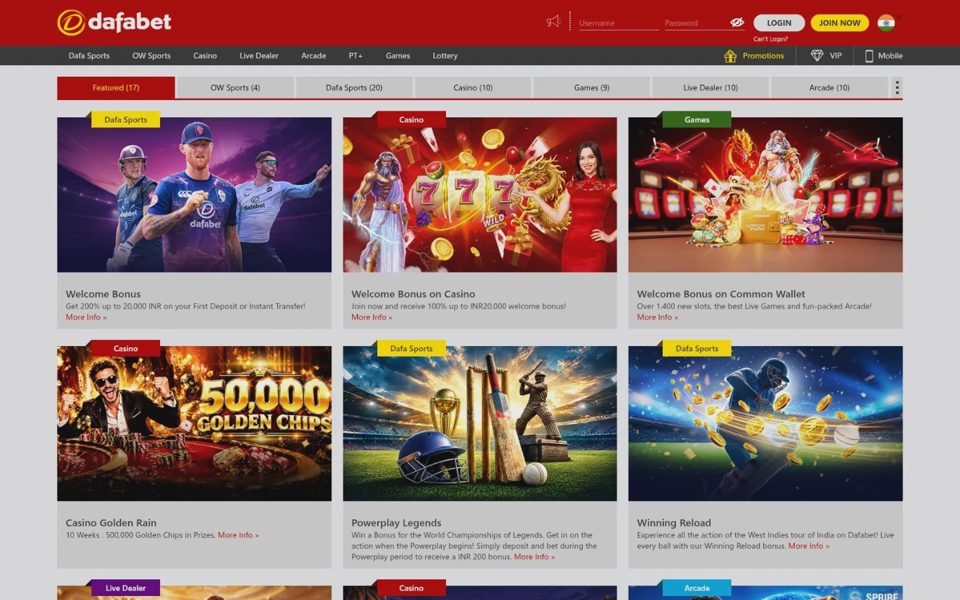The height and width of the screenshot is (600, 960).
Task: Open PT+ in navigation bar
Action: 356,56
